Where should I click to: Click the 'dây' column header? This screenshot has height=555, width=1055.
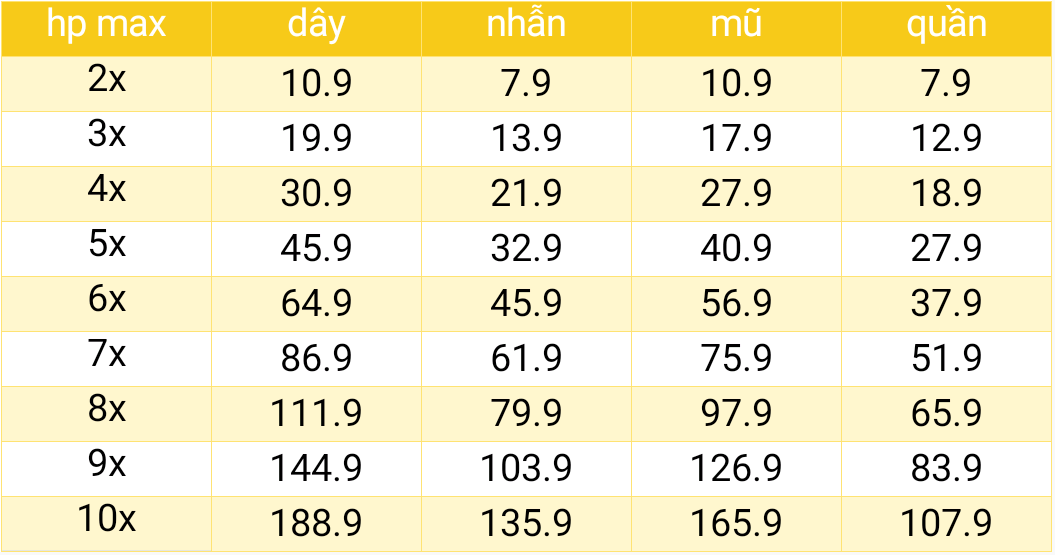tap(316, 29)
